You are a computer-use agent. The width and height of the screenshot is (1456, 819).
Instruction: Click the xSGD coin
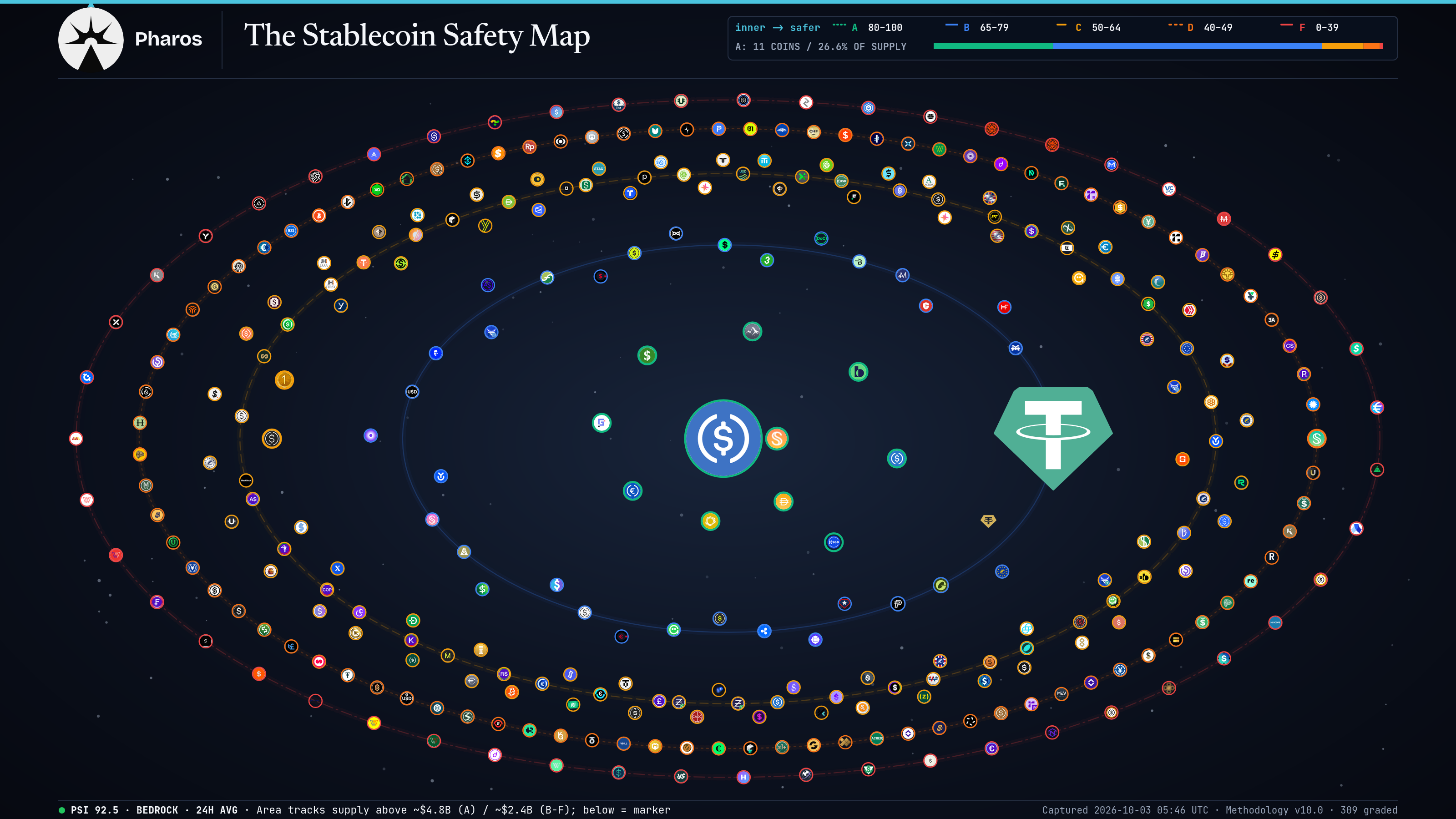pyautogui.click(x=833, y=542)
